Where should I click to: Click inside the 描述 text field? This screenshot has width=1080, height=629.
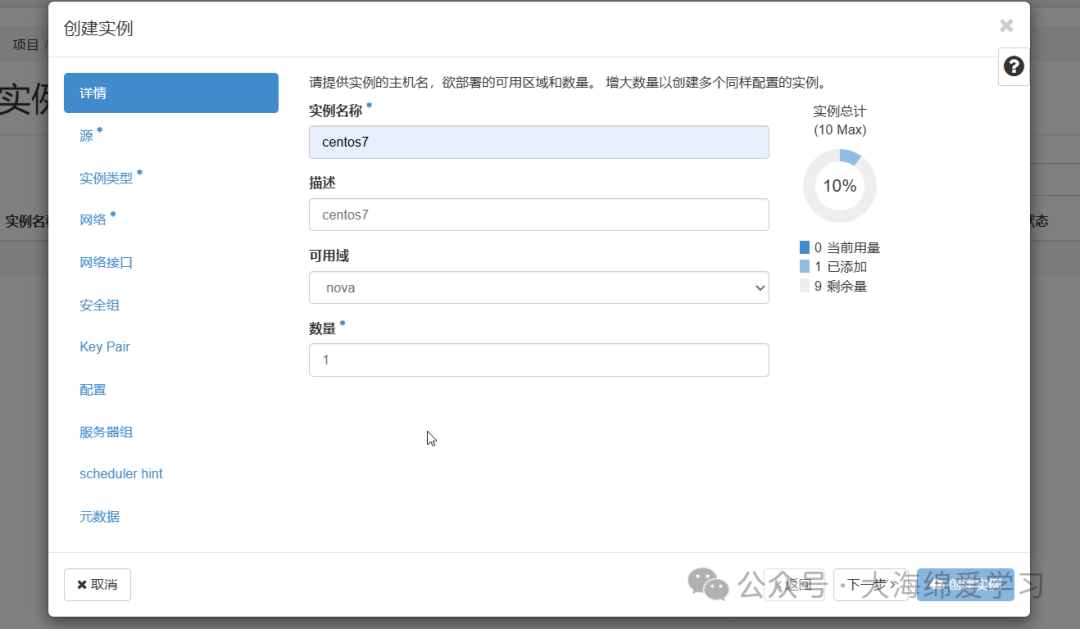pyautogui.click(x=539, y=214)
